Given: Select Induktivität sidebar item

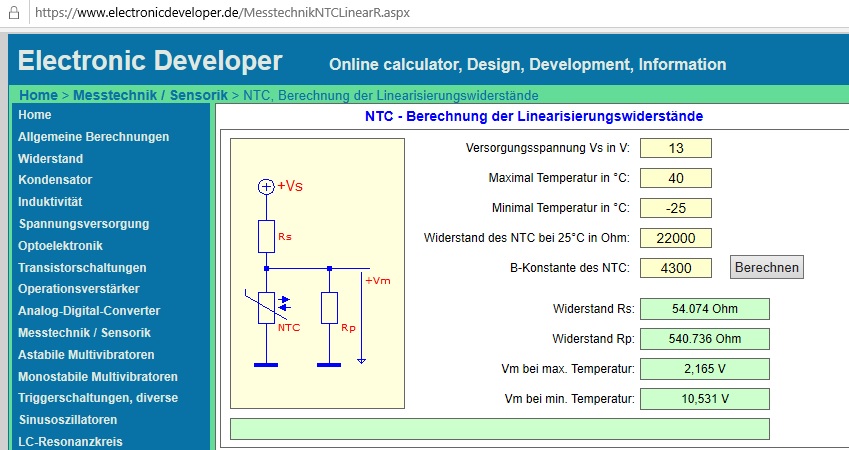Looking at the screenshot, I should click(x=50, y=202).
